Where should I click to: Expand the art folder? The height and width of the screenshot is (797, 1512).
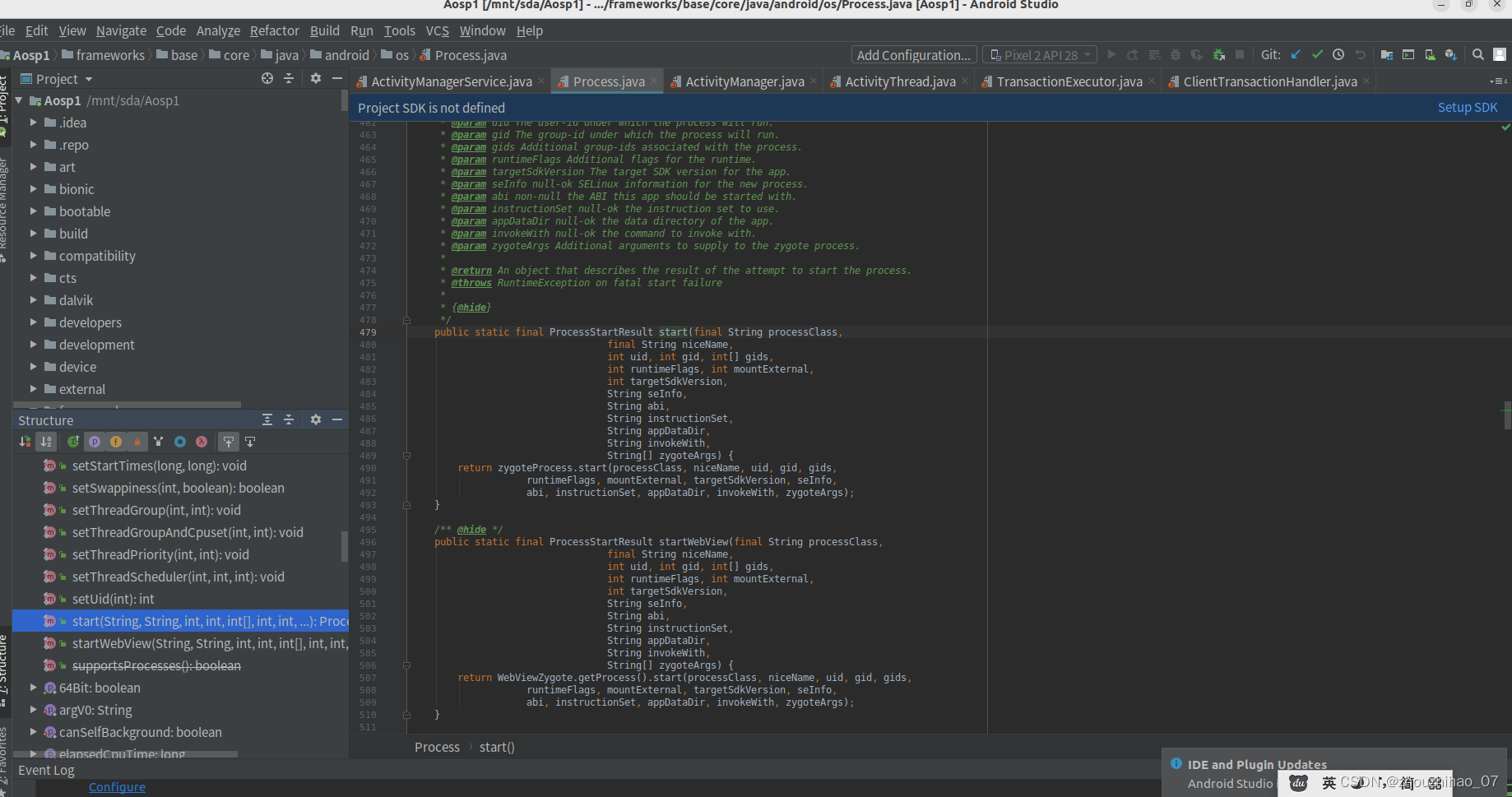34,166
